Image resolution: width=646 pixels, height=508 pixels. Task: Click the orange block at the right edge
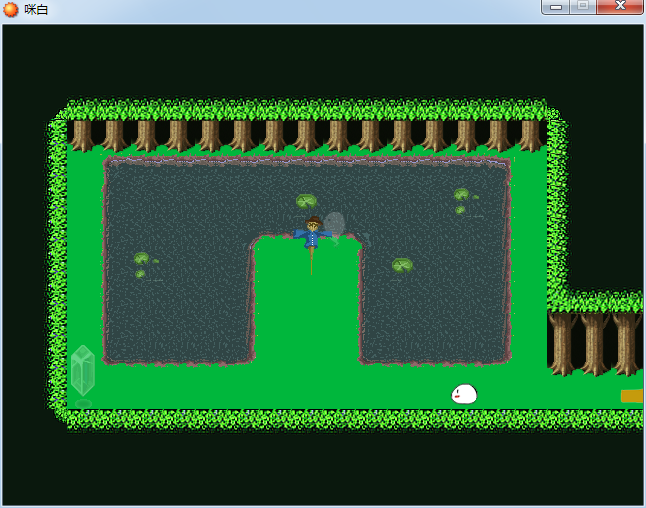632,396
